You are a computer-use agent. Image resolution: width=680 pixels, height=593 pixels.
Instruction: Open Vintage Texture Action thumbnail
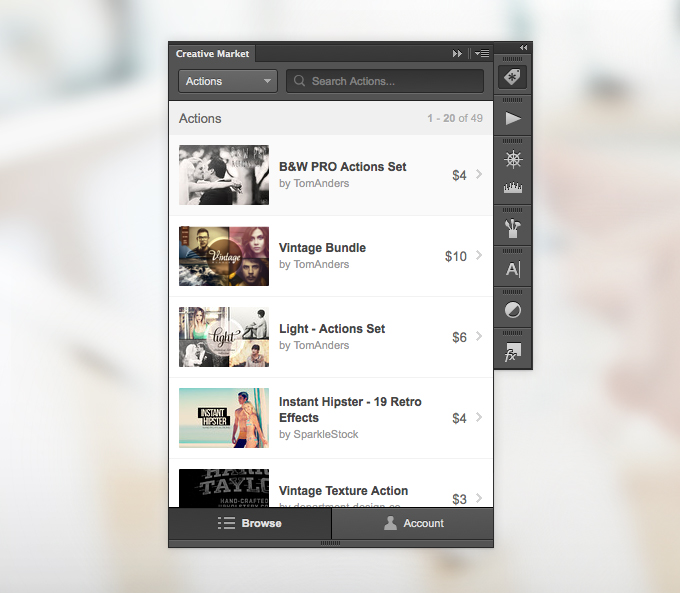[224, 488]
